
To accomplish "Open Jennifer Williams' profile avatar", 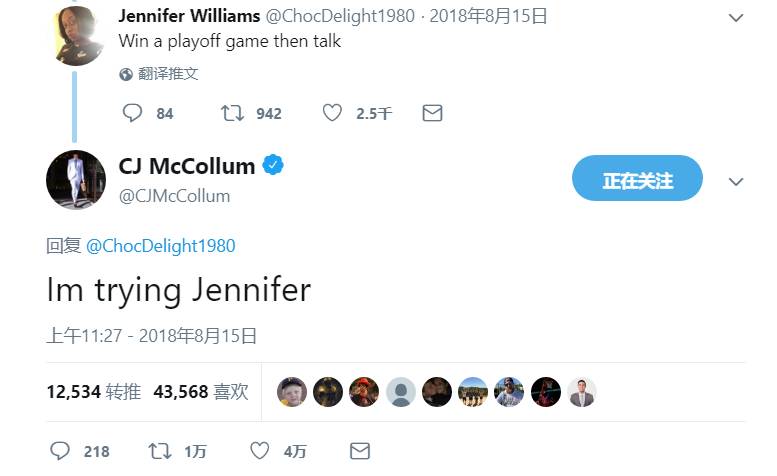I will point(80,35).
